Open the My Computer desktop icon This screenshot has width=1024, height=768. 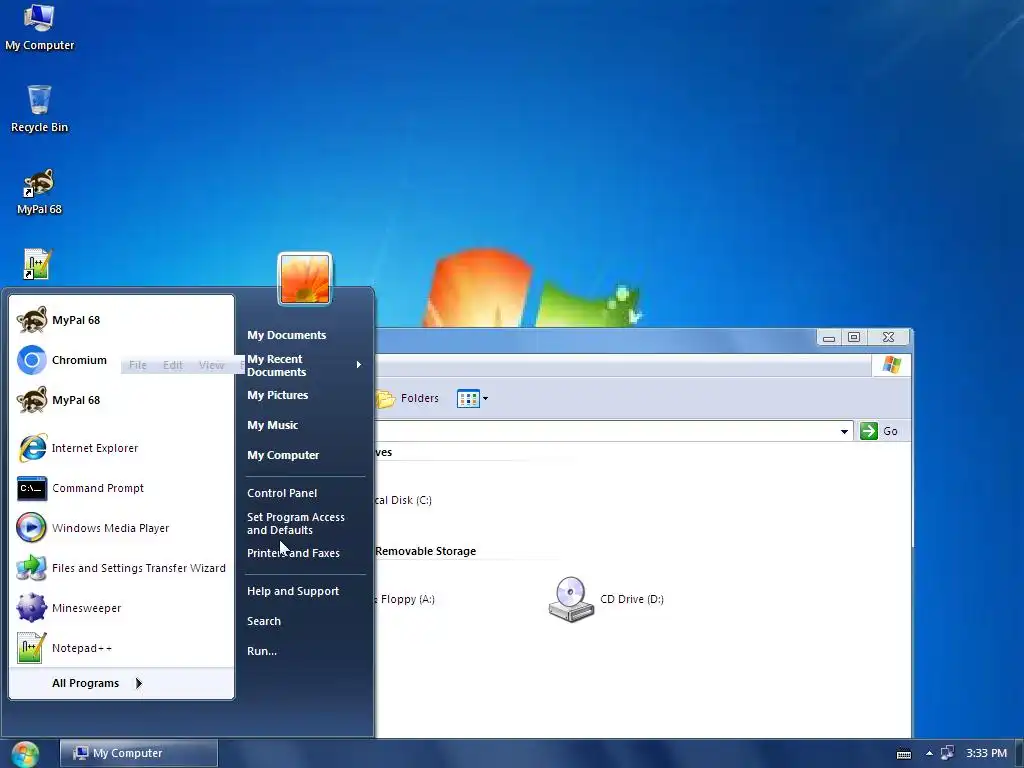tap(39, 27)
